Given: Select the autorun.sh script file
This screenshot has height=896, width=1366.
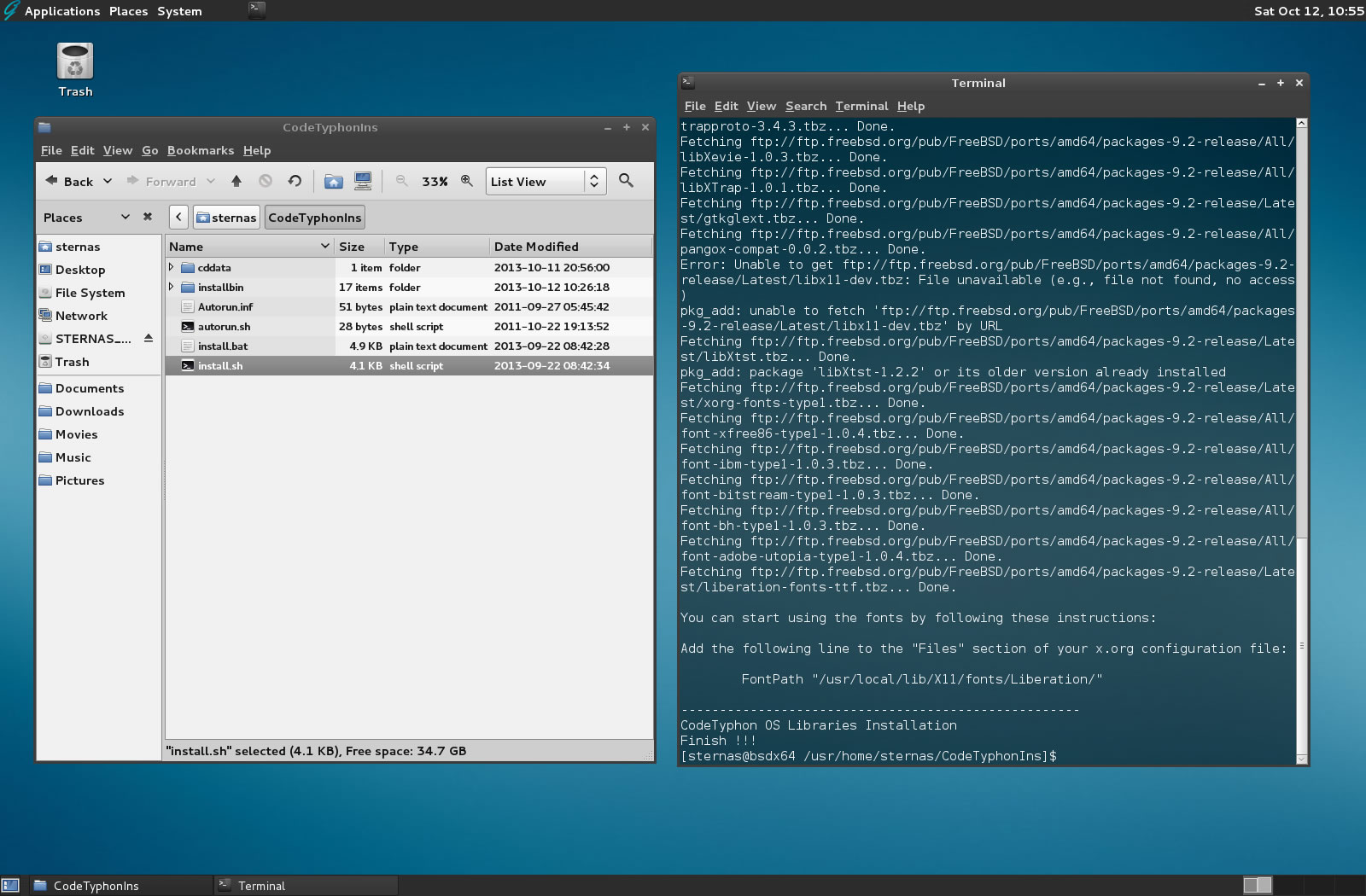Looking at the screenshot, I should point(409,327).
